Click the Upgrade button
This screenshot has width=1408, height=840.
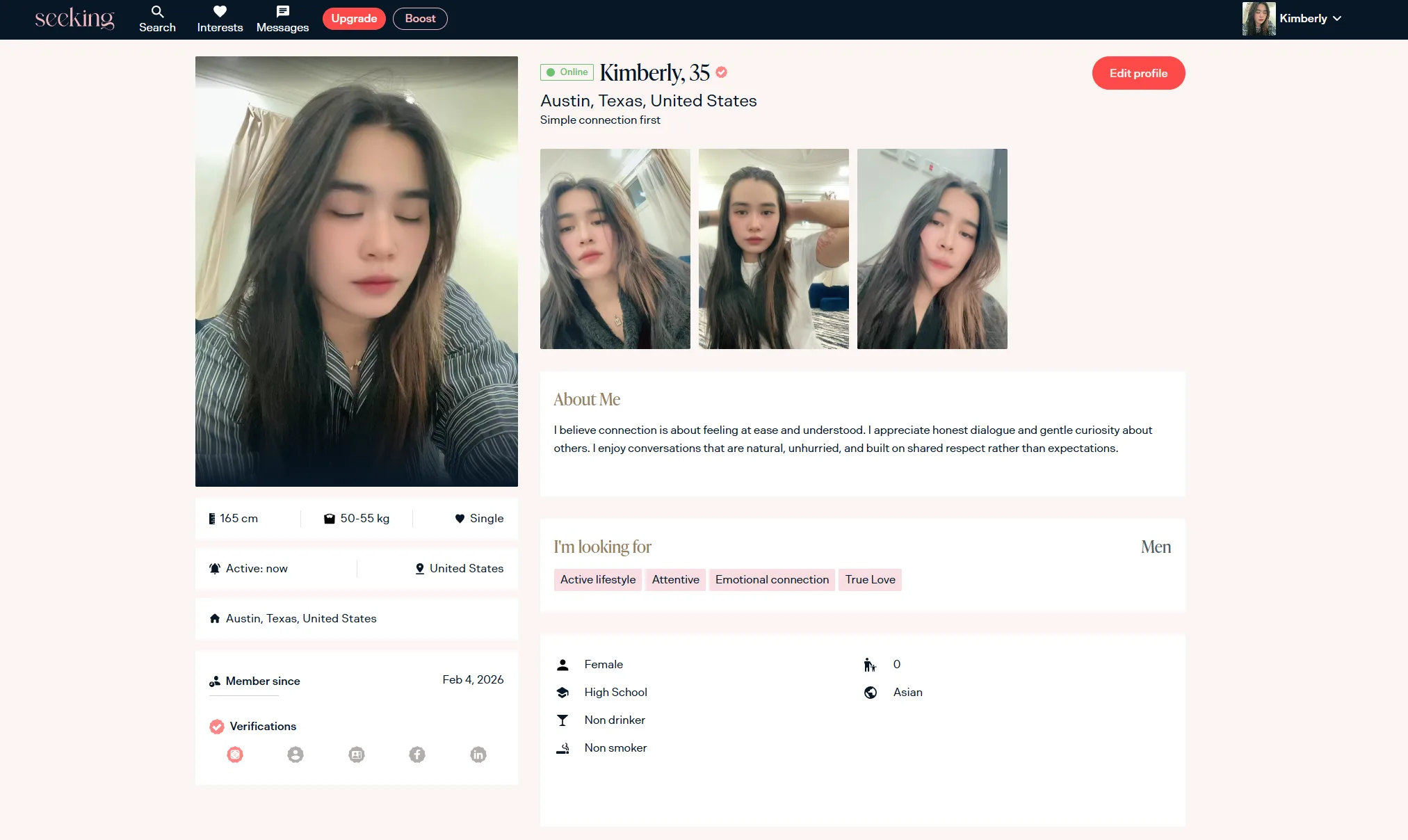click(354, 19)
